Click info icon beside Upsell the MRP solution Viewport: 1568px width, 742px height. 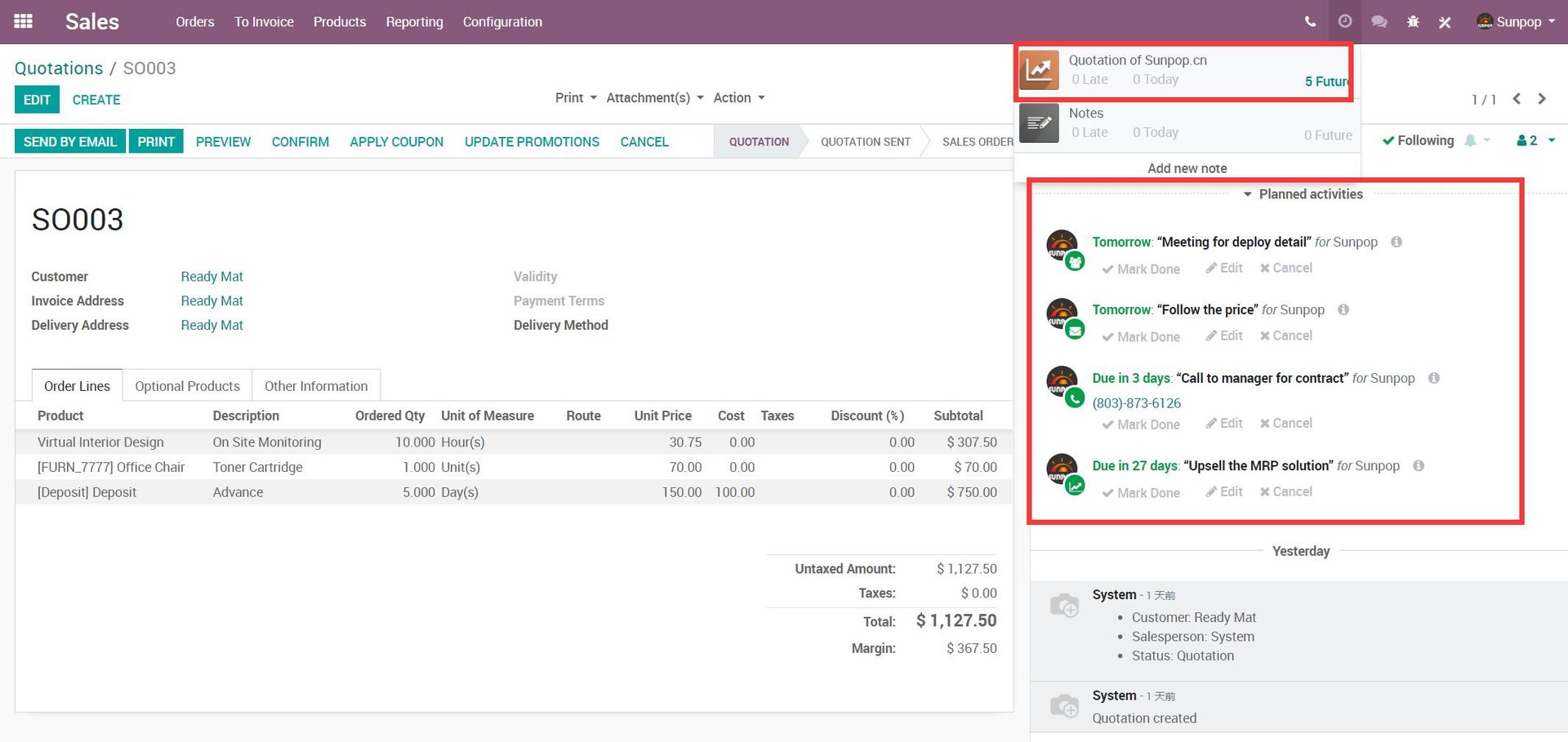coord(1419,465)
